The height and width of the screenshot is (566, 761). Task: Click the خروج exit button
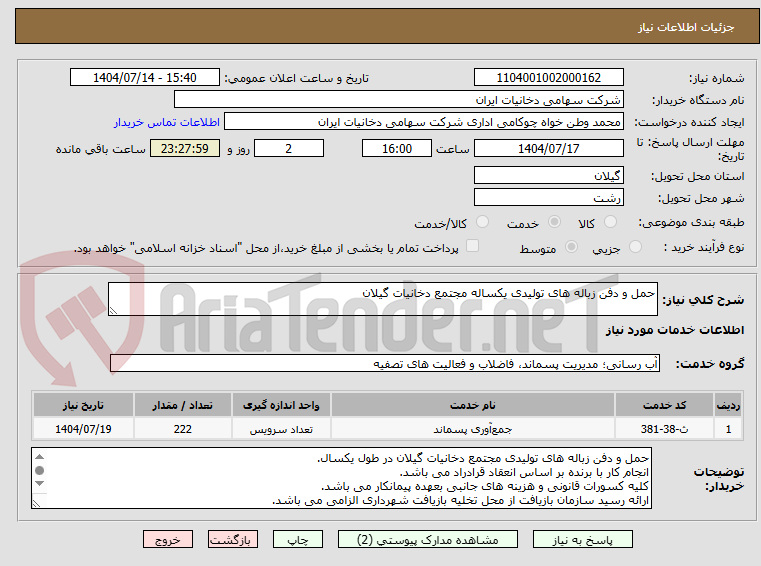point(167,539)
